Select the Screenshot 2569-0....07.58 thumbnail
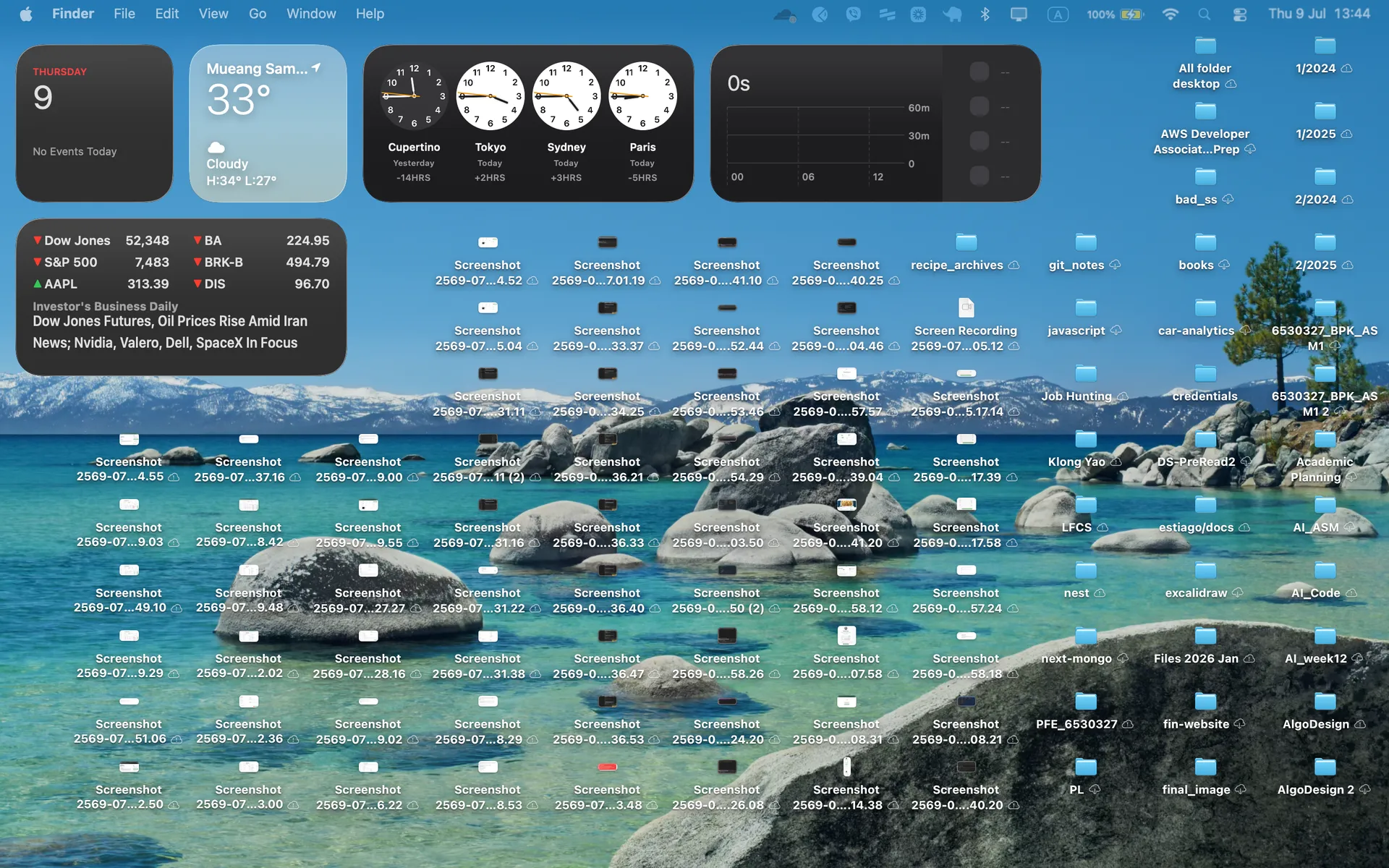Screen dimensions: 1389x868 click(846, 635)
